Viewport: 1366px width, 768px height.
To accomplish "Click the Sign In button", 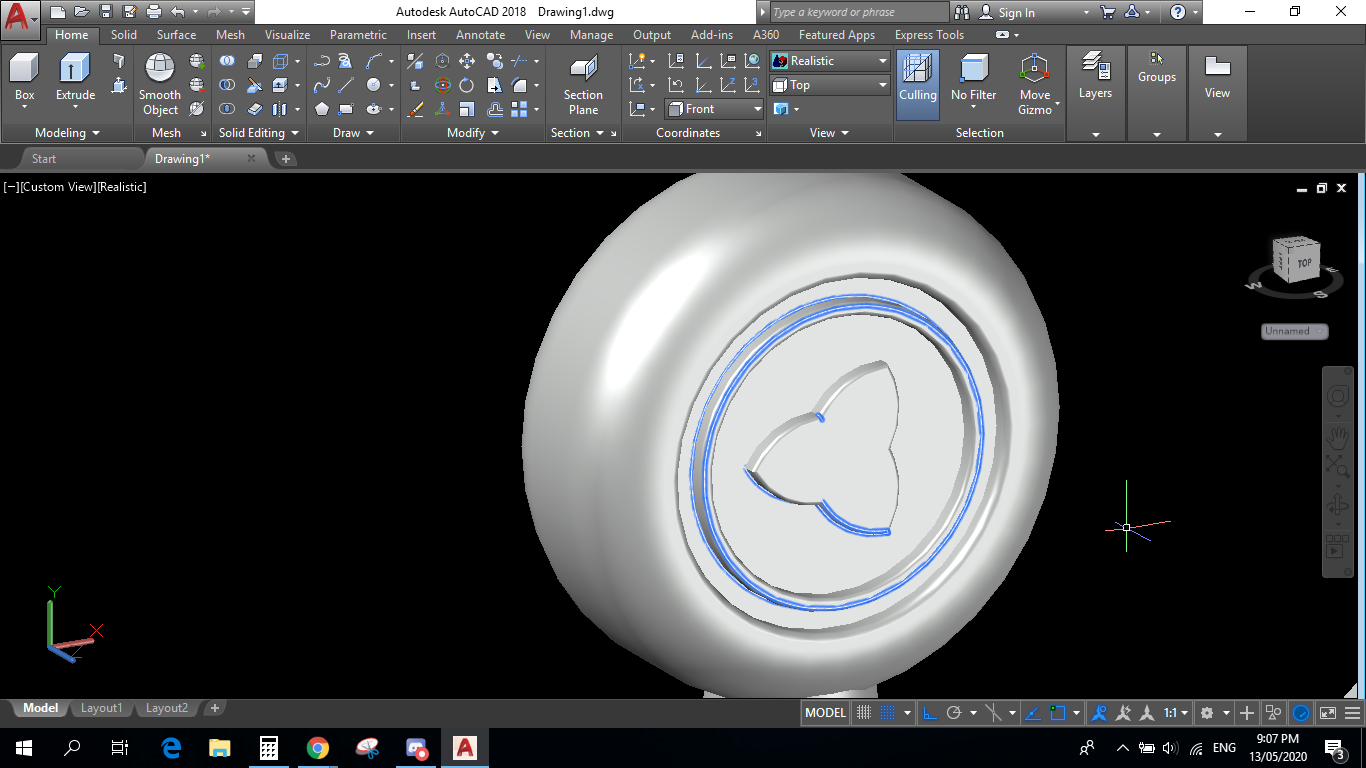I will click(x=1016, y=13).
